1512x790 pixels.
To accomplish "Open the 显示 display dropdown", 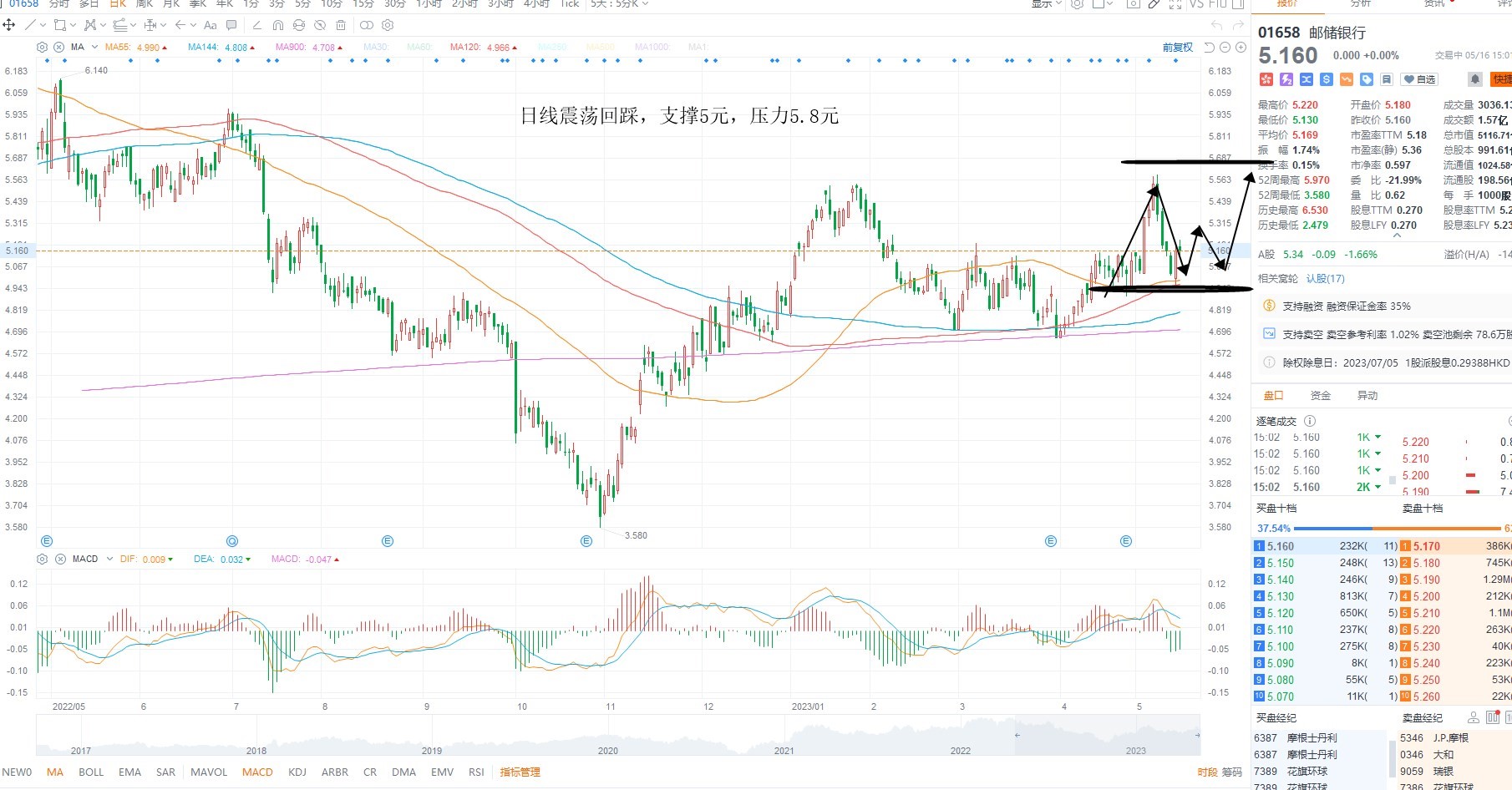I will click(1047, 4).
